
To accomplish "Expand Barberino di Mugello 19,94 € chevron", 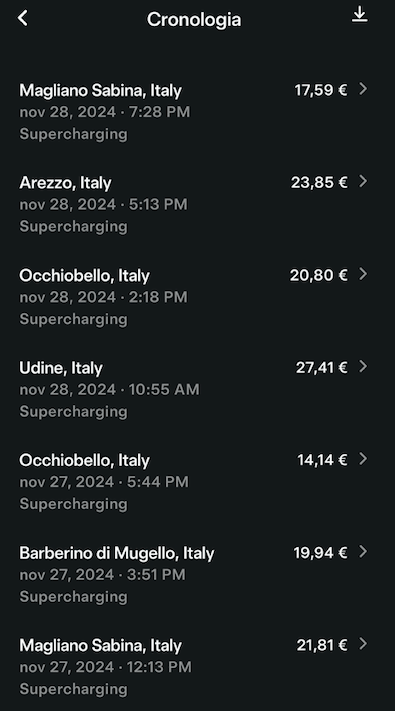I will (363, 551).
